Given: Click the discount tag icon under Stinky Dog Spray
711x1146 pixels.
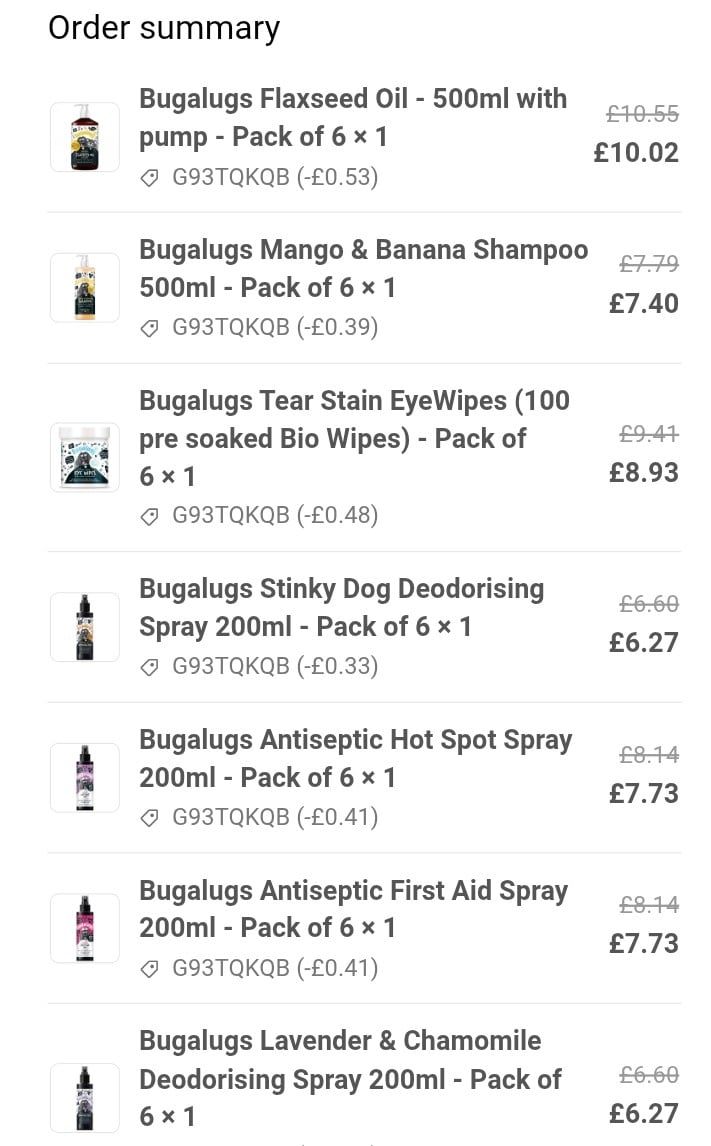Looking at the screenshot, I should tap(150, 667).
